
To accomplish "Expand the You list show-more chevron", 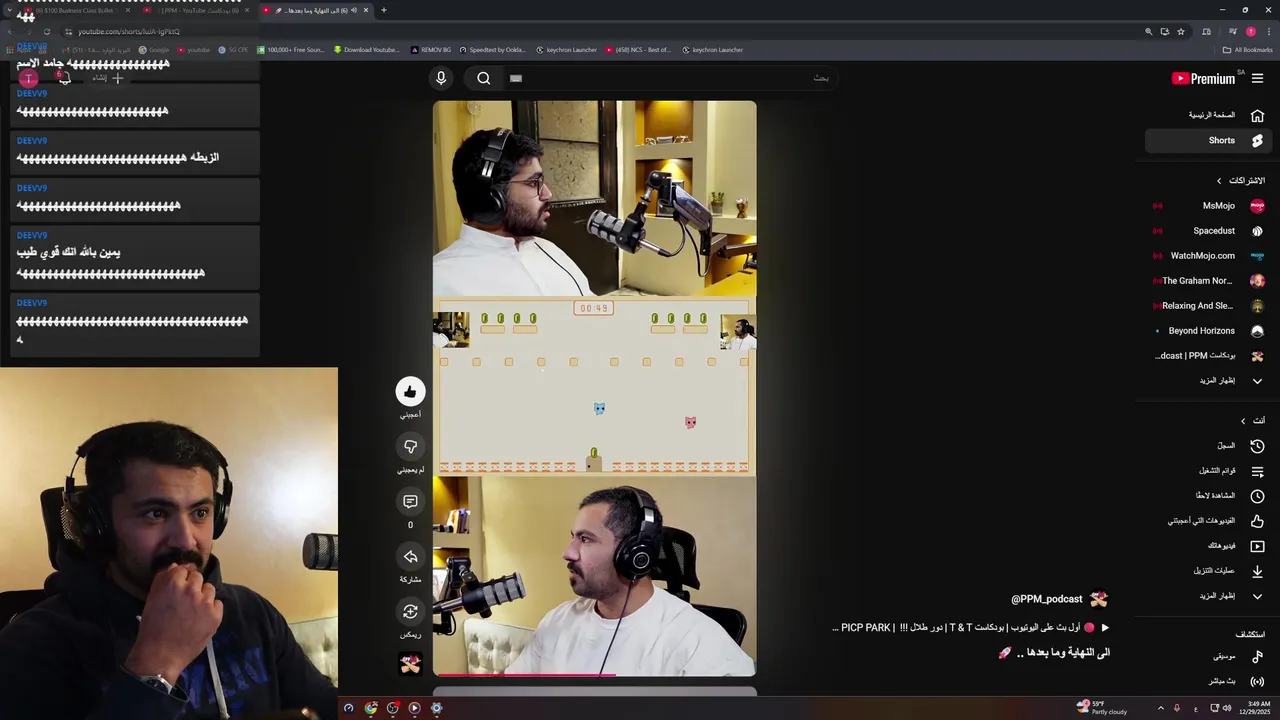I will (1257, 596).
